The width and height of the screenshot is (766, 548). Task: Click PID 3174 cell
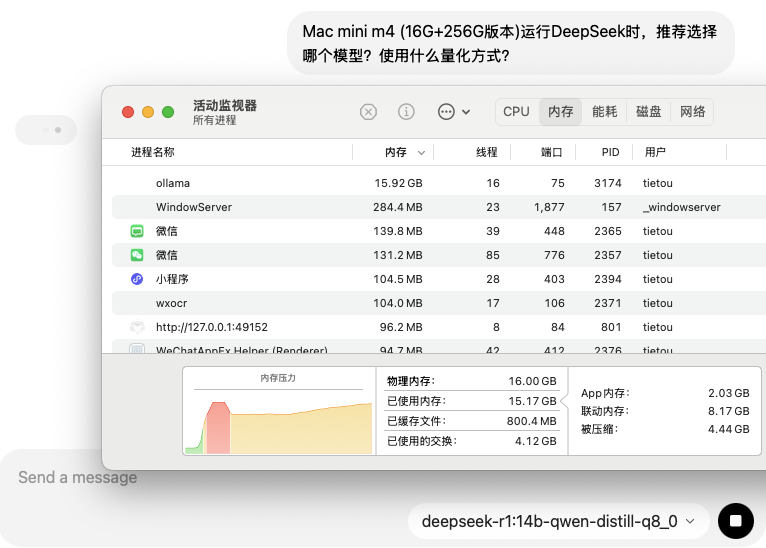pos(607,183)
